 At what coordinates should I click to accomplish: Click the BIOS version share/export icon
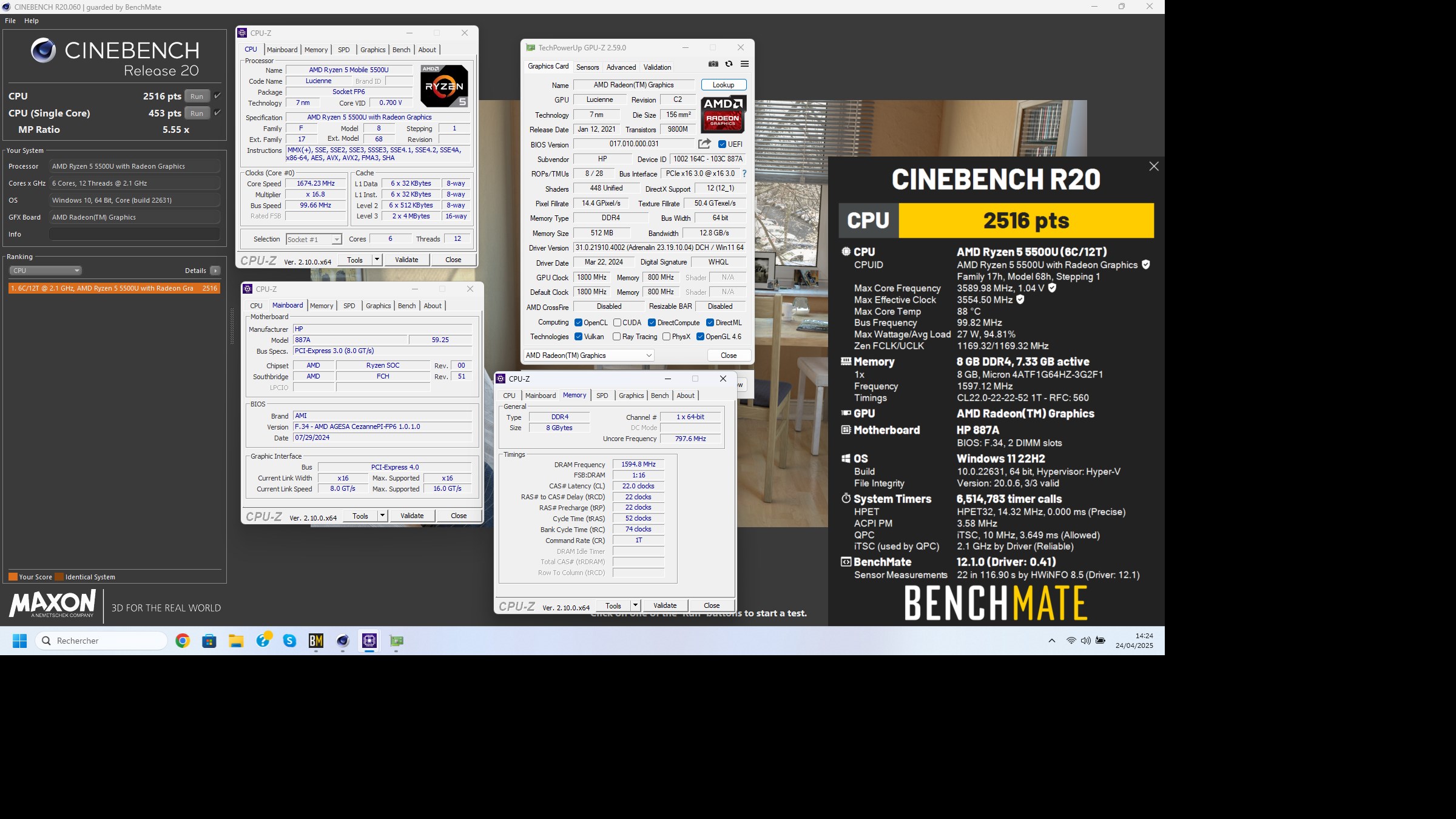click(704, 144)
